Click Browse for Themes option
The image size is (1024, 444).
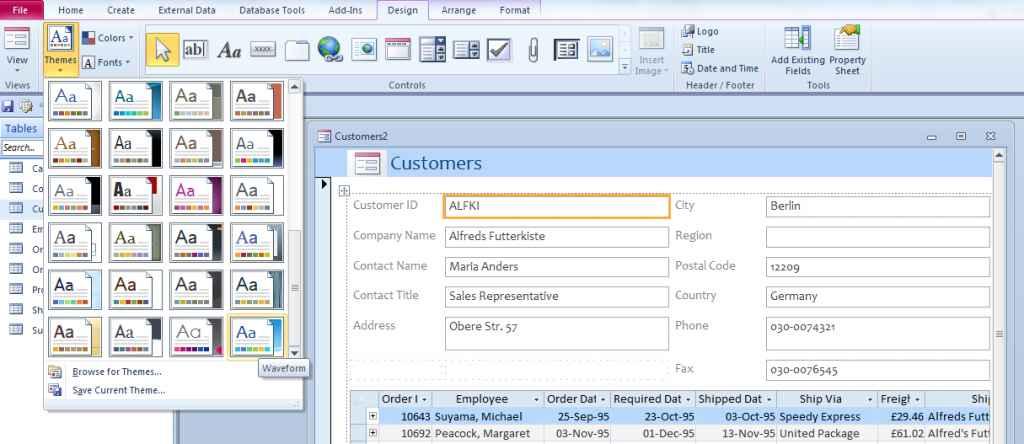116,372
